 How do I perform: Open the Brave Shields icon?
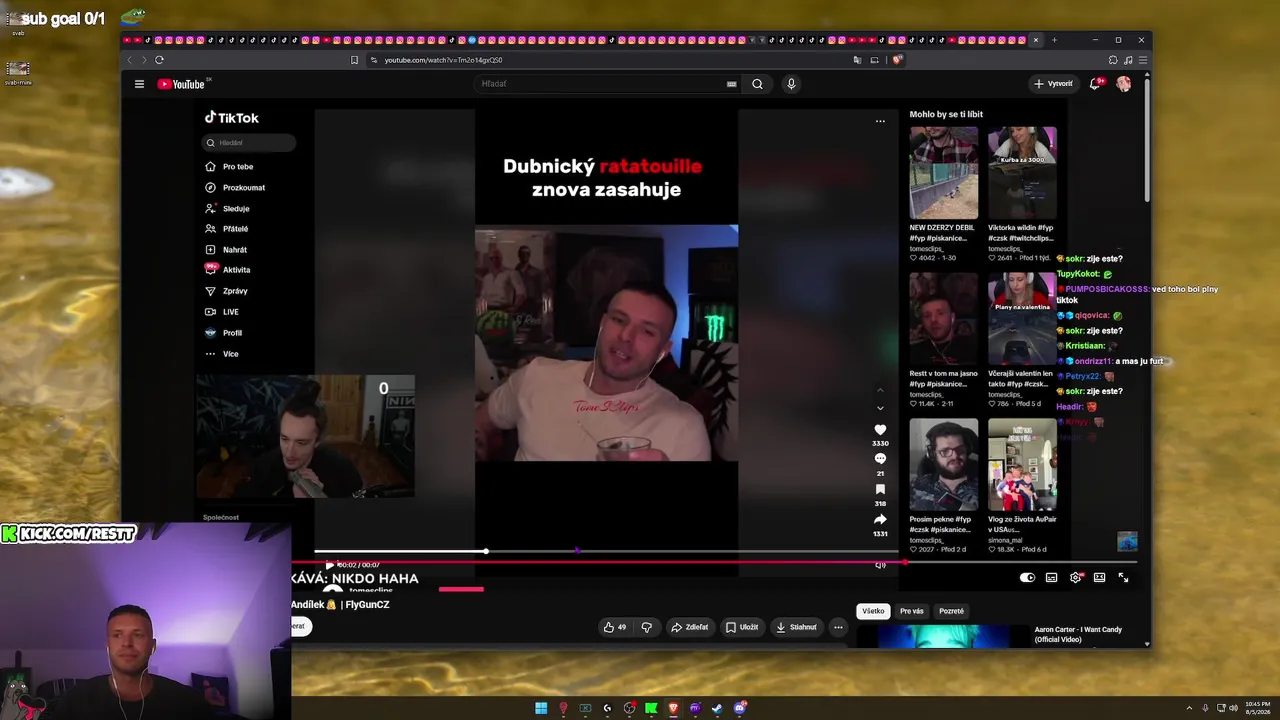click(898, 60)
